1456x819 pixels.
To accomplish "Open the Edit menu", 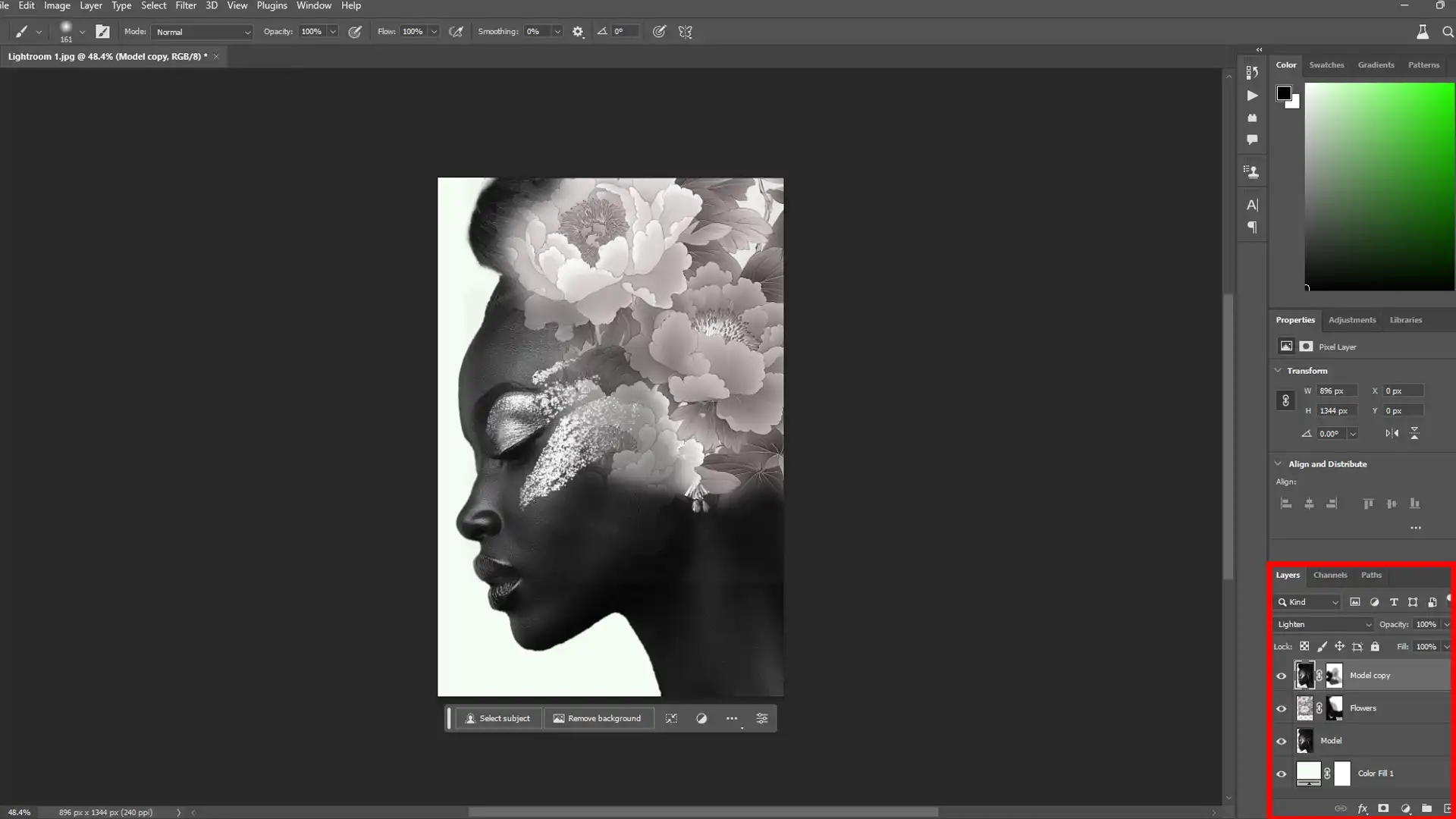I will point(27,5).
